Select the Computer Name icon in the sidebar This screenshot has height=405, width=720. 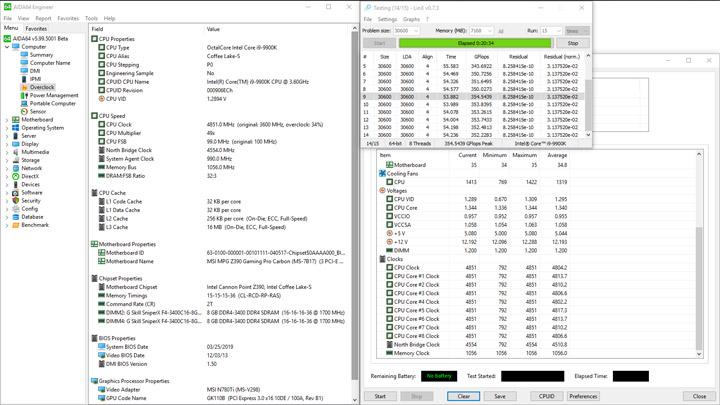(24, 63)
